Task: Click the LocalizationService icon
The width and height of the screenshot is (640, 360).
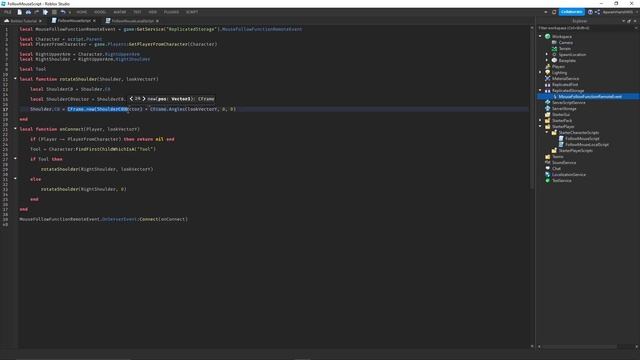Action: pos(548,174)
